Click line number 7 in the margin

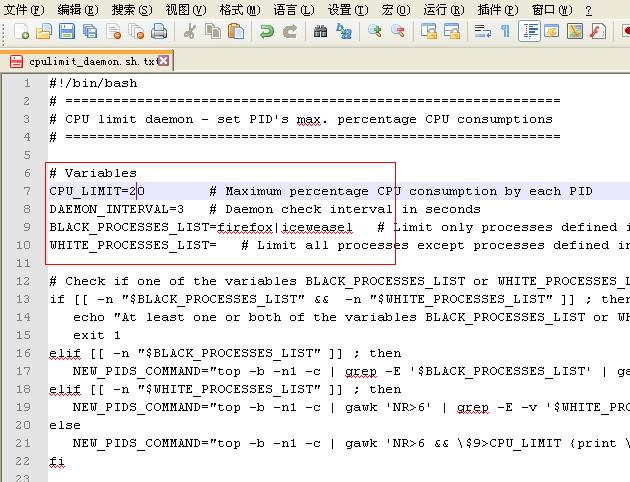coord(27,191)
